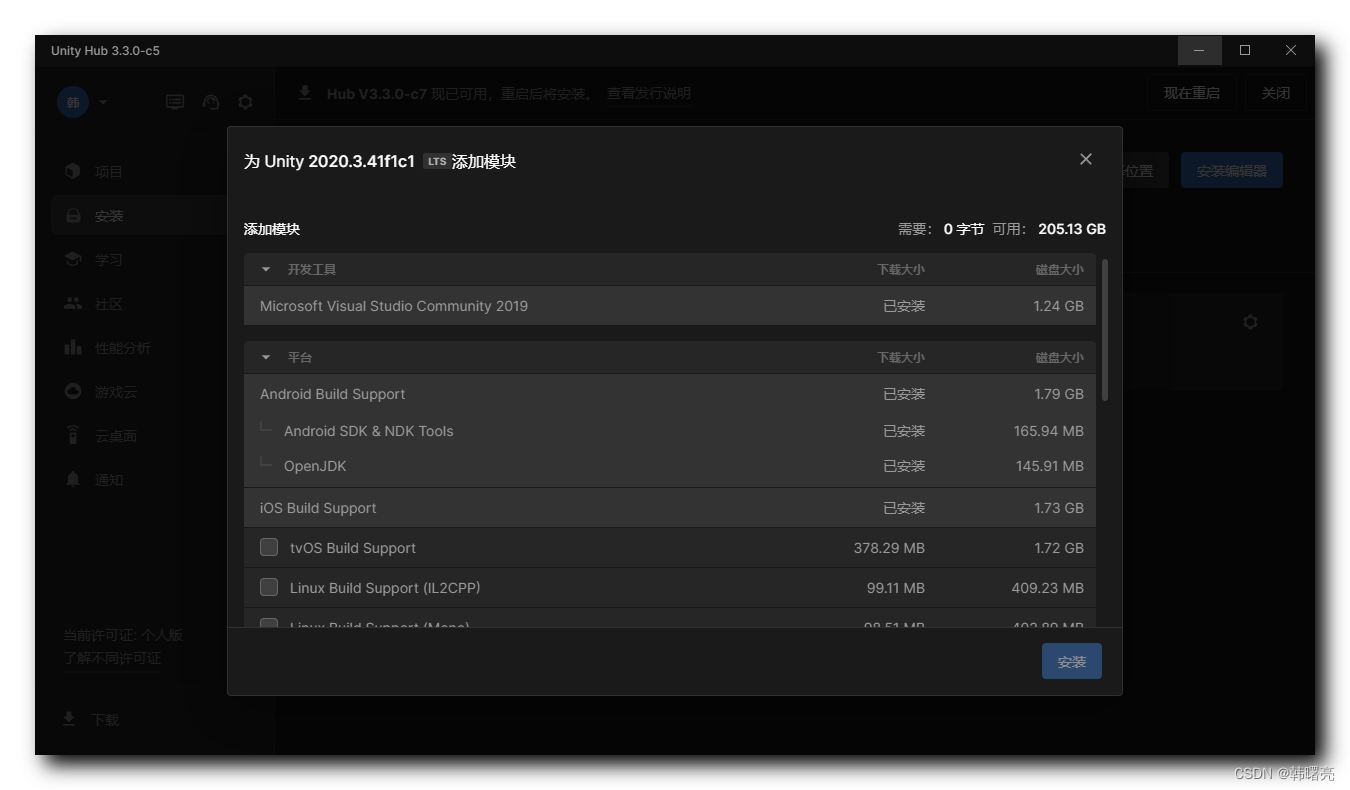Select the iOS Build Support row
The height and width of the screenshot is (790, 1350).
tap(670, 508)
